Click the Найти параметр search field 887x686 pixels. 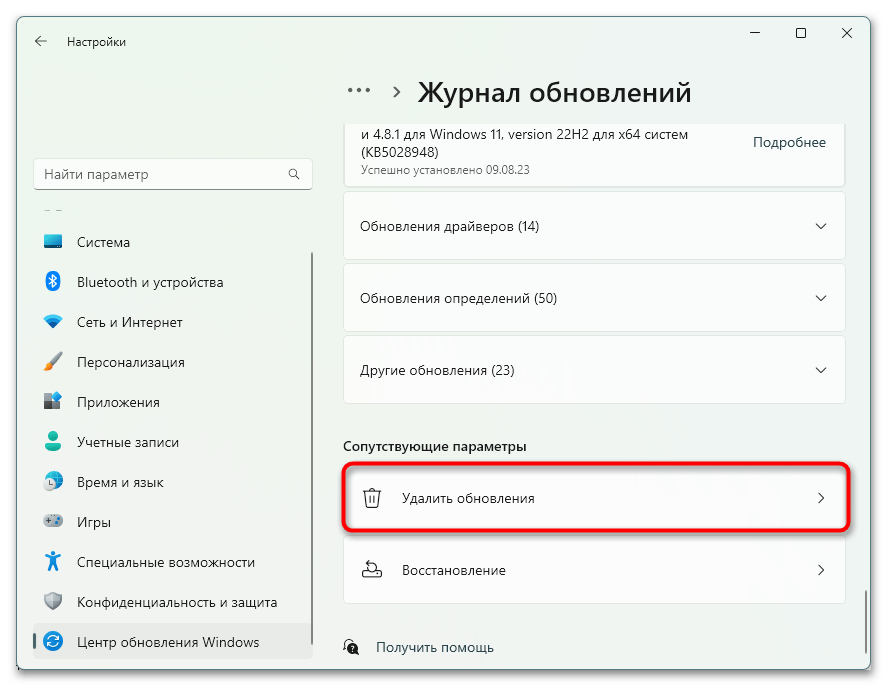coord(173,174)
